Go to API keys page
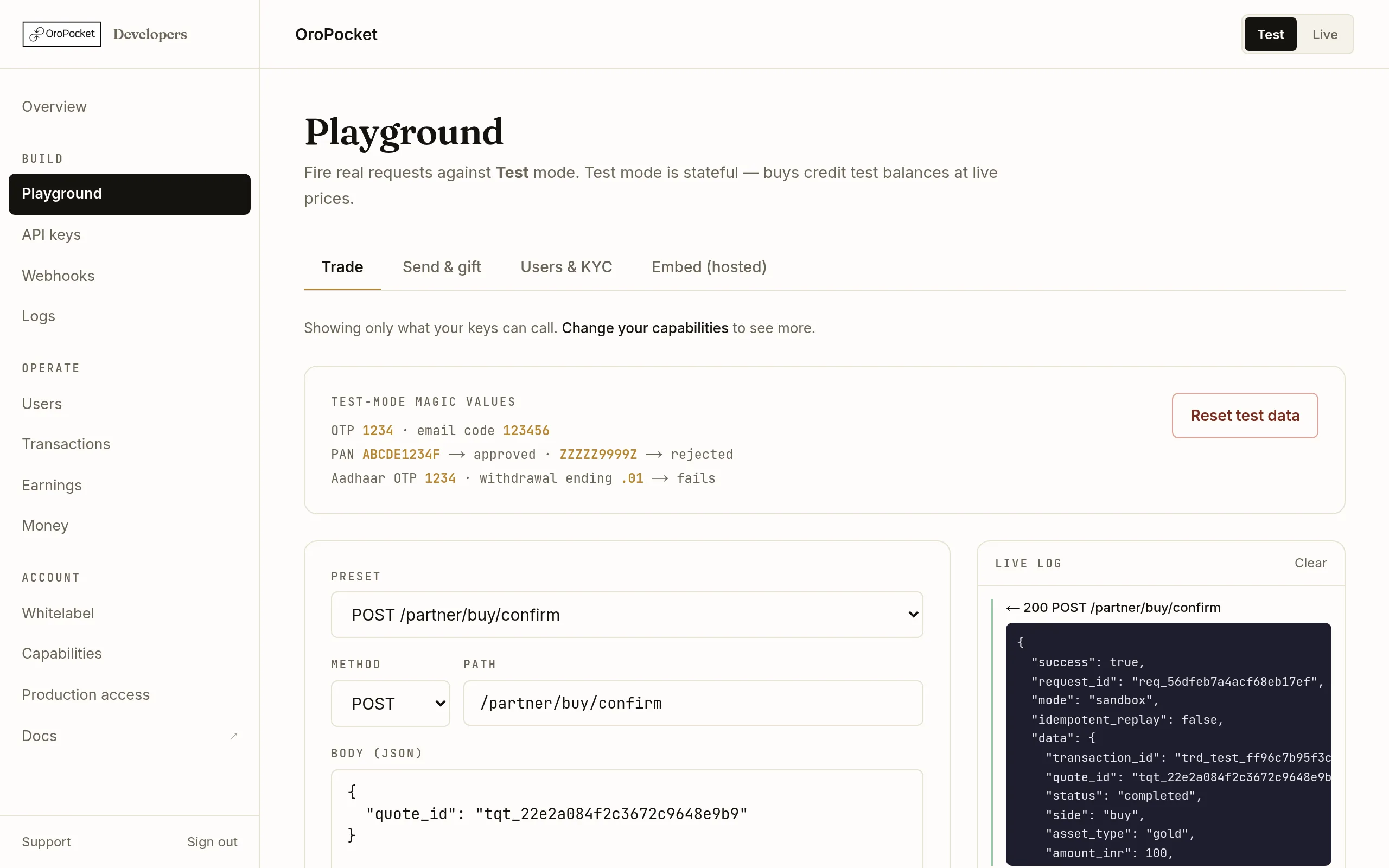 point(129,235)
